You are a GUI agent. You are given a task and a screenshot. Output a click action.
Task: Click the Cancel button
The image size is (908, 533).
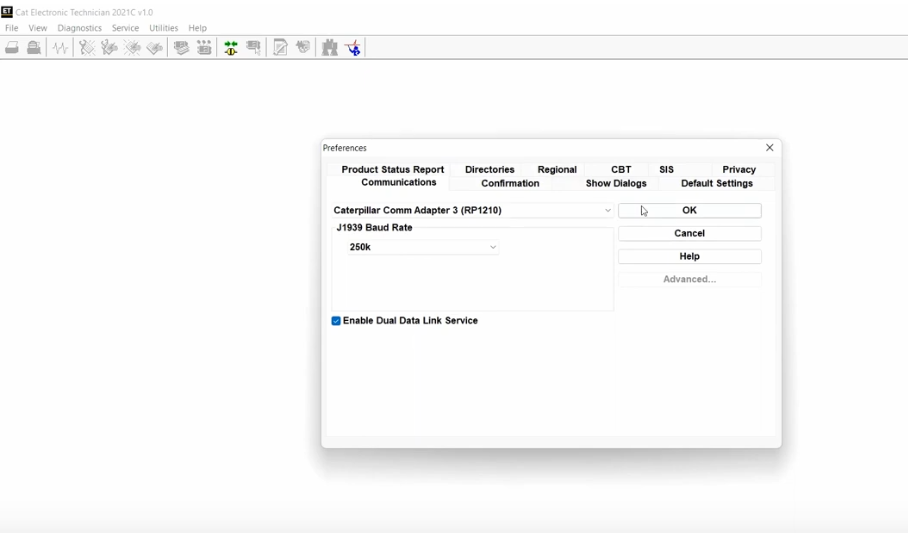[x=690, y=233]
